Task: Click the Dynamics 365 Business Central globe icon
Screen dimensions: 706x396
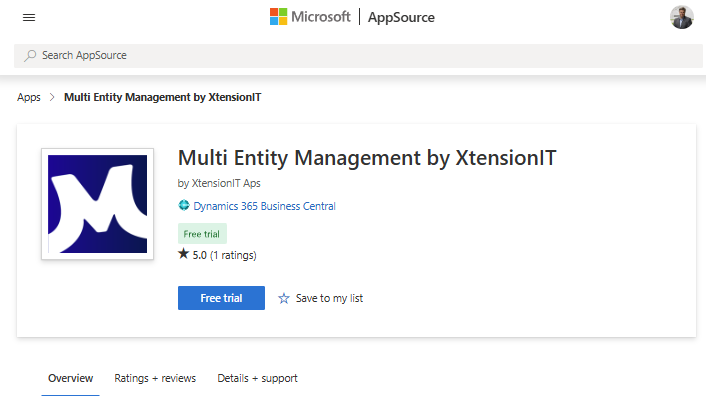Action: click(184, 206)
